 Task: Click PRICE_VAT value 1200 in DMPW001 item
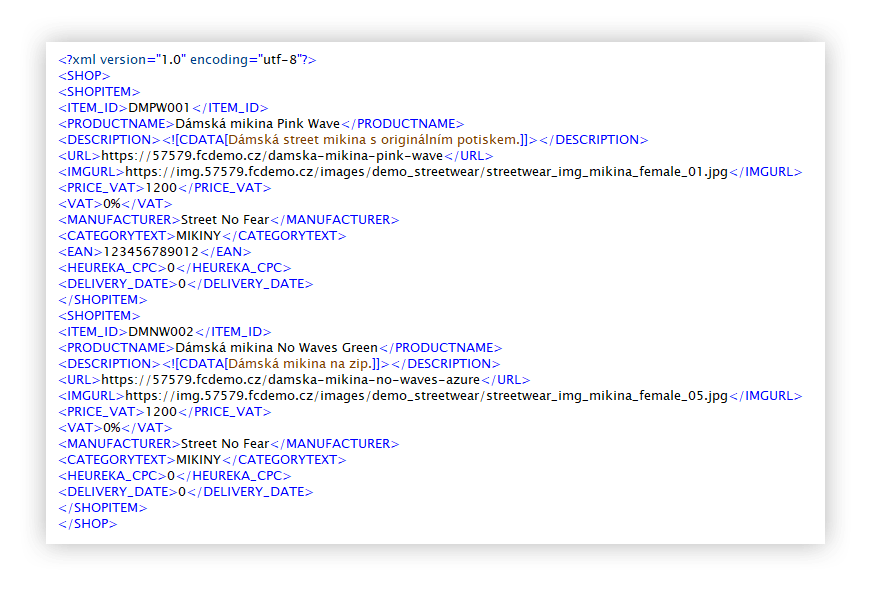pos(160,188)
